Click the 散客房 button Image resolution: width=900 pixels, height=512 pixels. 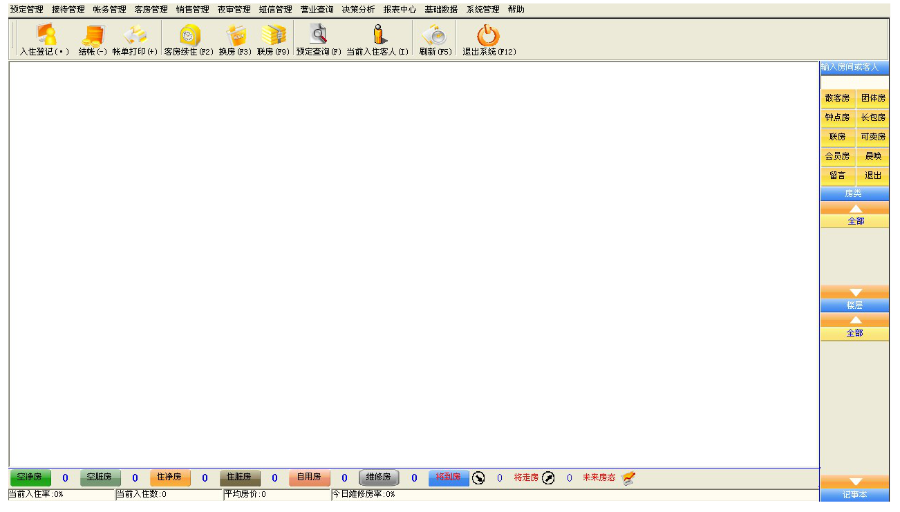[x=837, y=98]
